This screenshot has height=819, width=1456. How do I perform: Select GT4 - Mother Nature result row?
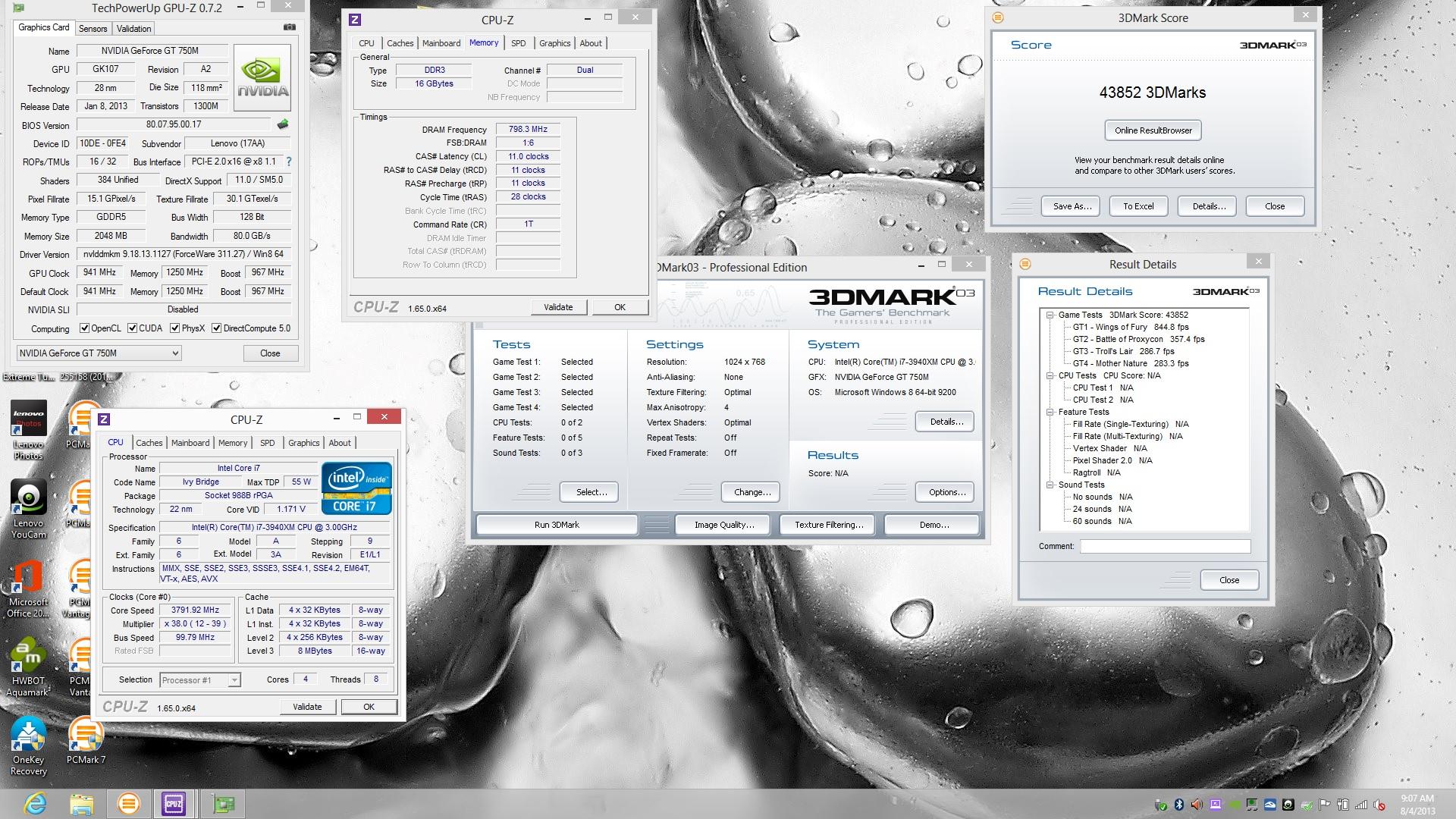pos(1131,363)
